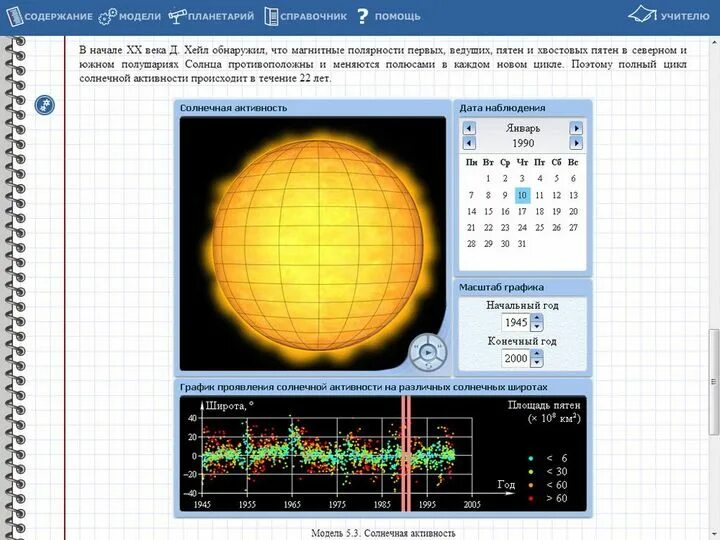
Task: Select January 24 in the calendar
Action: (x=522, y=228)
